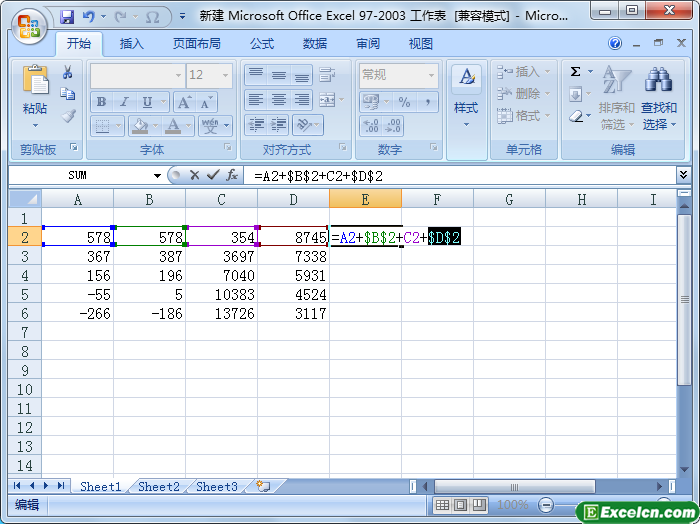Screen dimensions: 700x524
Task: Click the AutoSum sigma icon
Action: pyautogui.click(x=575, y=73)
